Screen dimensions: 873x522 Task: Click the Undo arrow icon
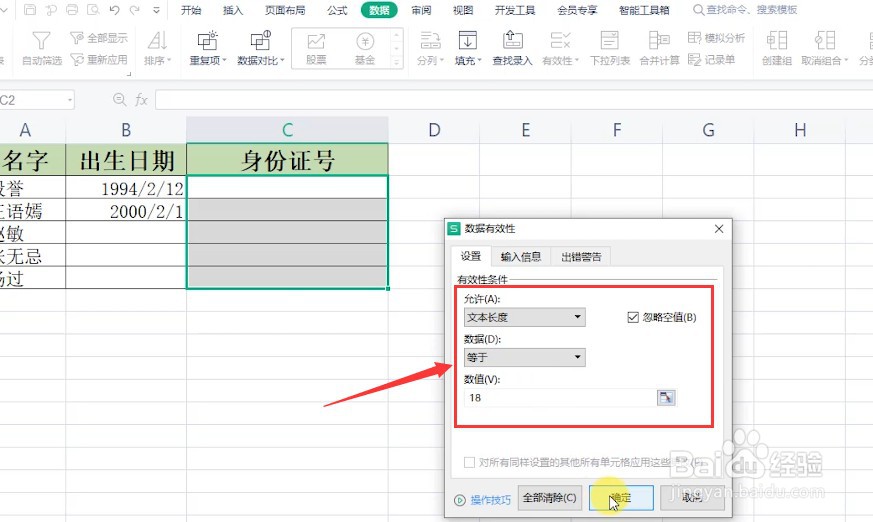pyautogui.click(x=114, y=9)
